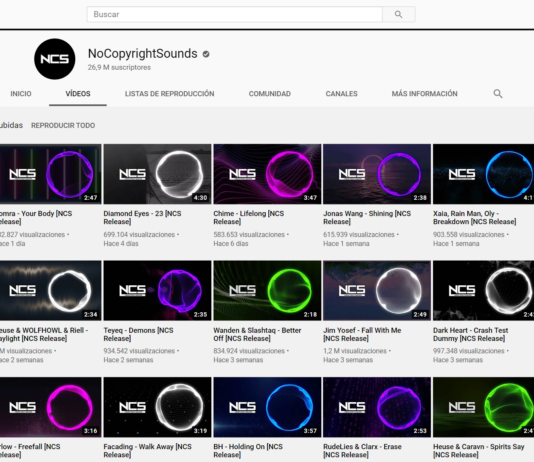Click the 834.924 visualizaciones text
This screenshot has width=534, height=462.
click(249, 351)
